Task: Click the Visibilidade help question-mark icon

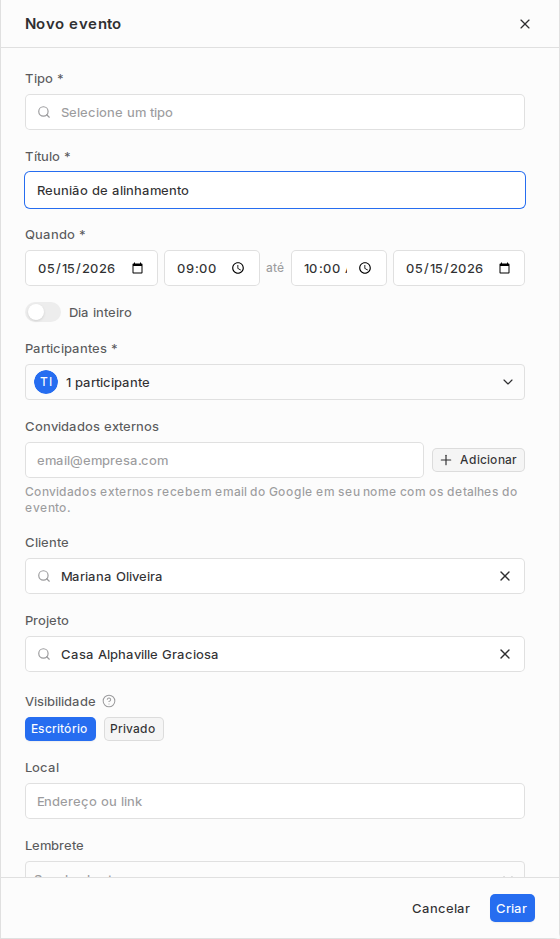Action: 109,701
